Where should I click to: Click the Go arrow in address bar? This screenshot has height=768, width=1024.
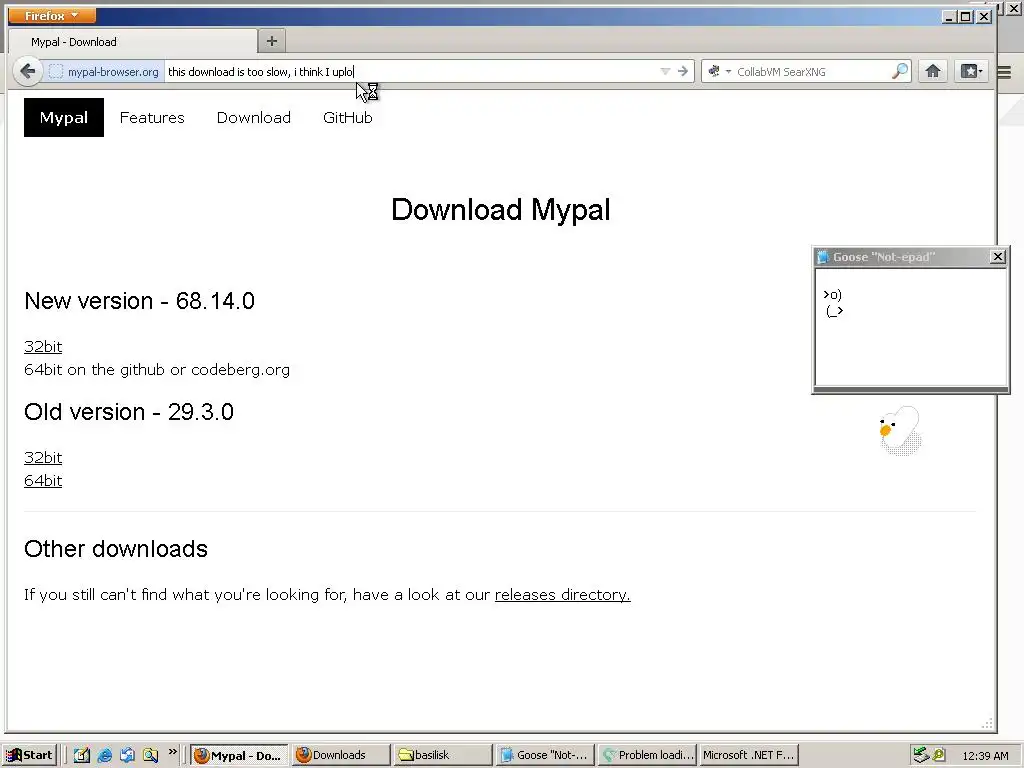tap(682, 71)
